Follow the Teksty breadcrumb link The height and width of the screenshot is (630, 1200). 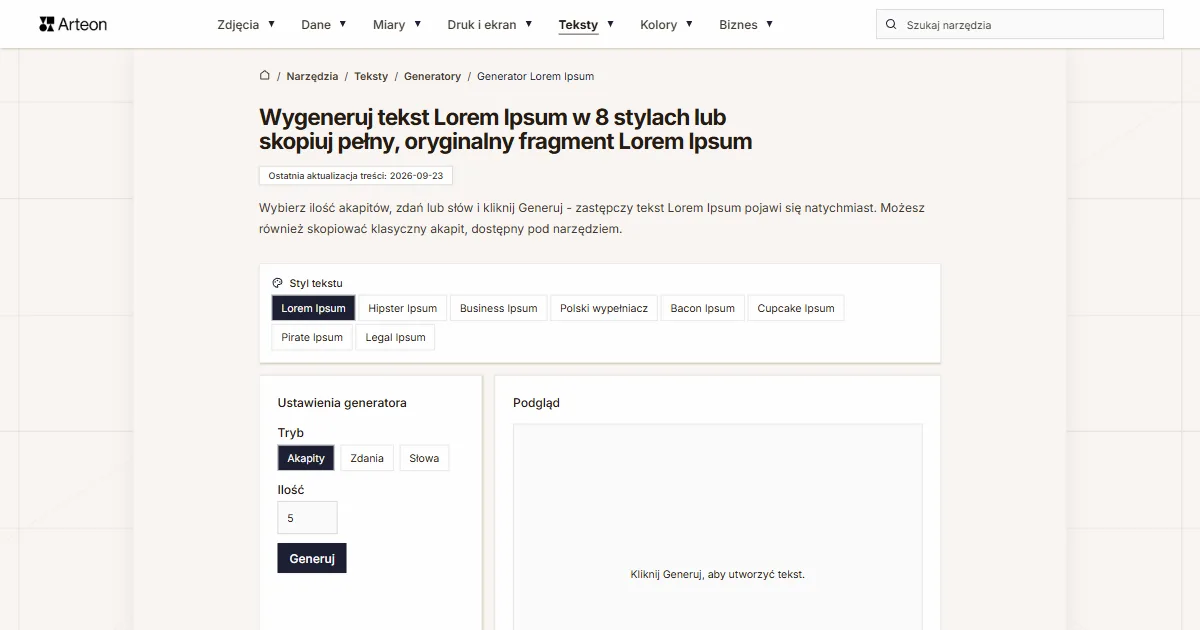click(371, 76)
